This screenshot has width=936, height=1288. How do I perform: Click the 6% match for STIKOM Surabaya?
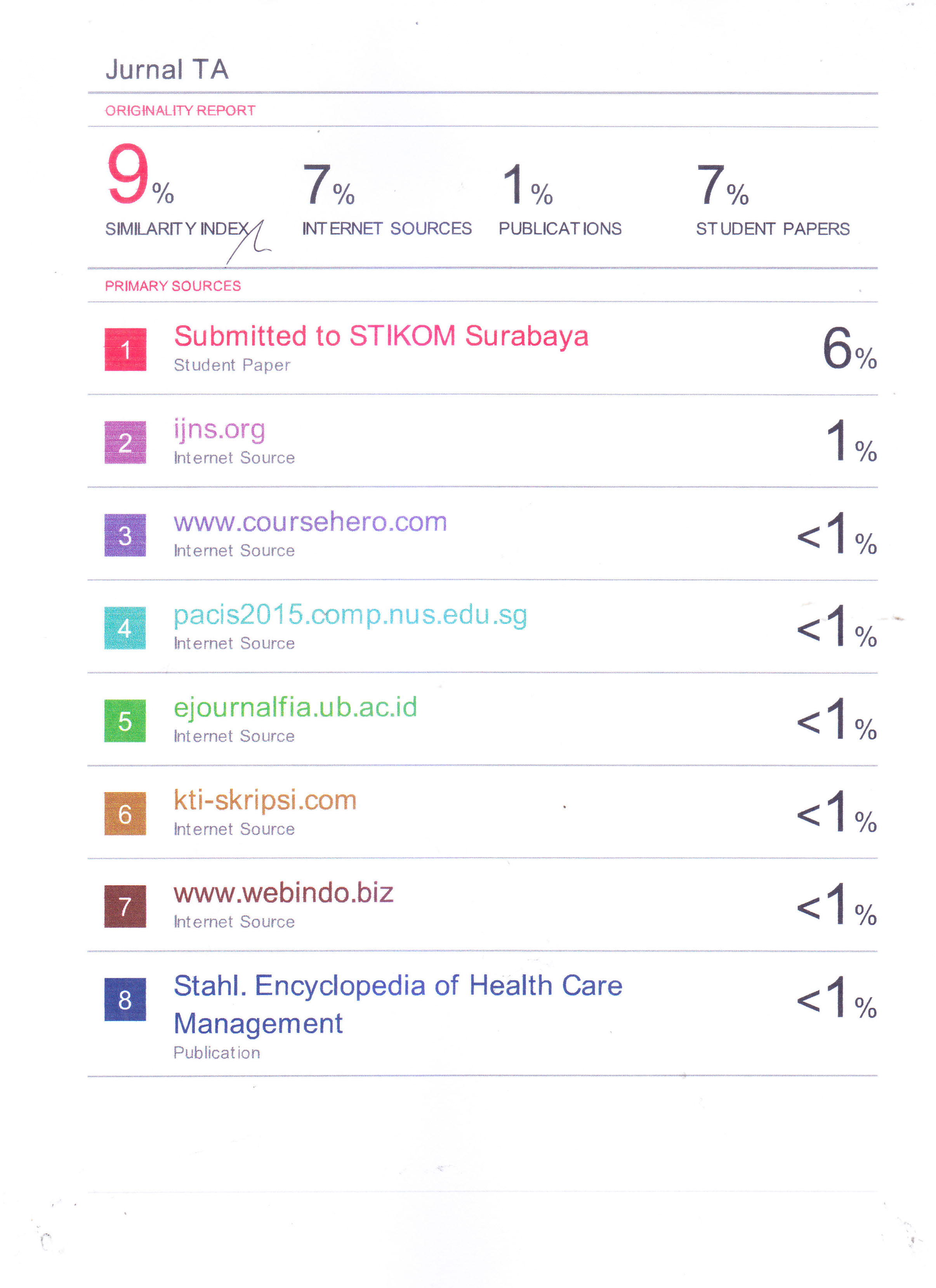tap(849, 349)
